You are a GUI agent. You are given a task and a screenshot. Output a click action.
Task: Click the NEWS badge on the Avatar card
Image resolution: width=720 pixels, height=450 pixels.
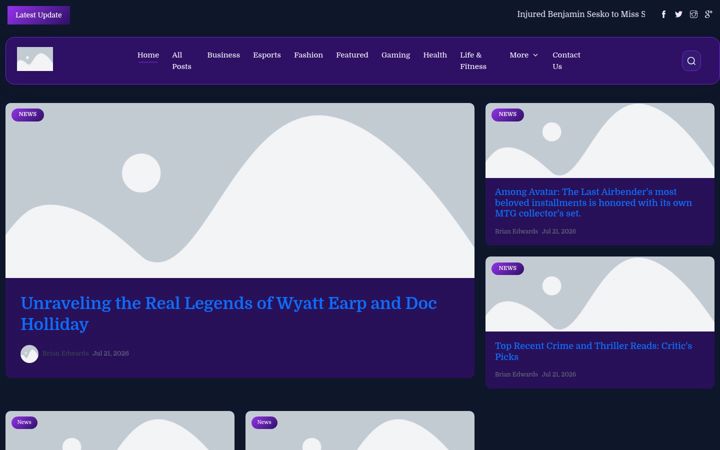(507, 114)
